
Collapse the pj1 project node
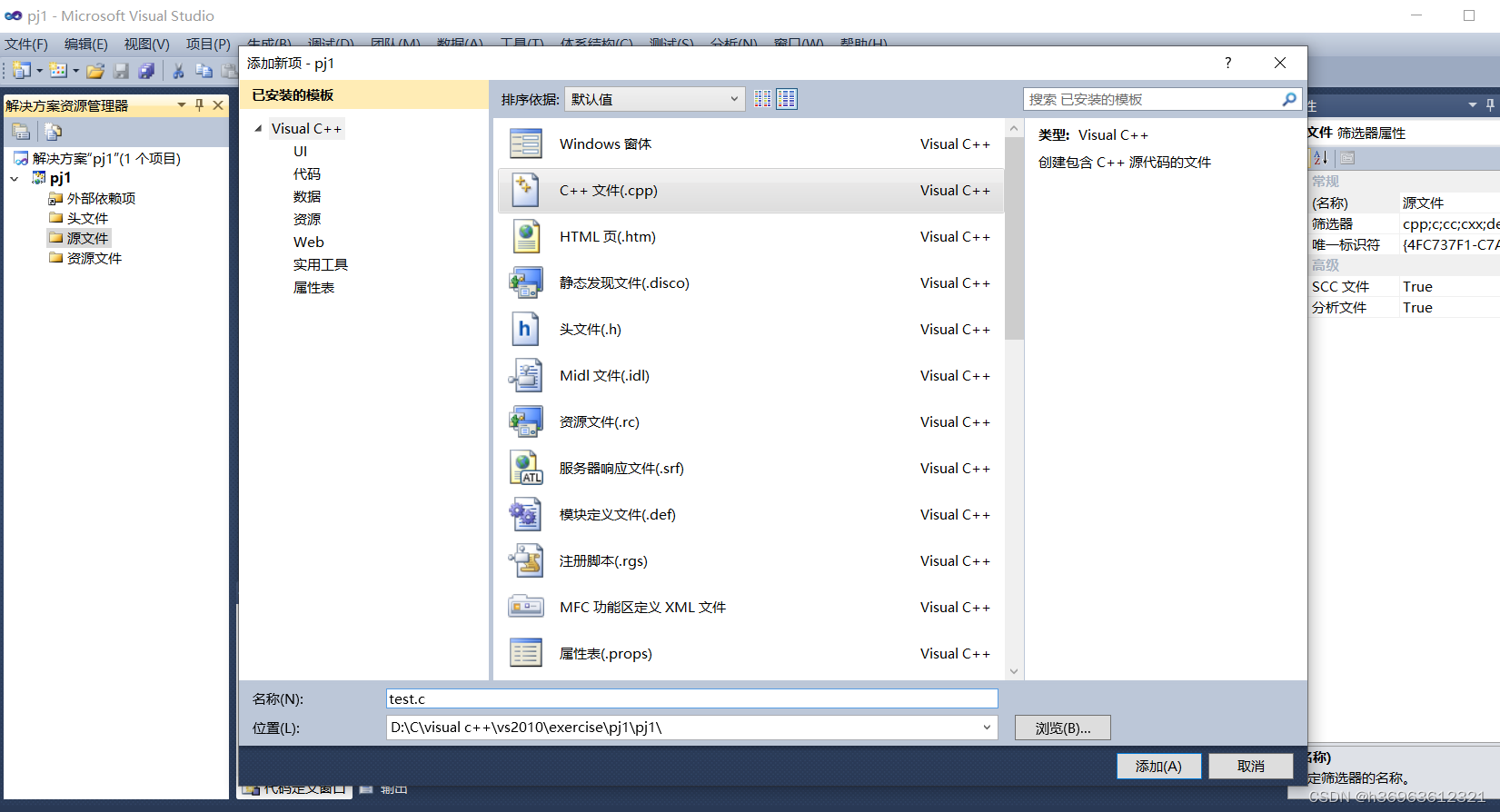[15, 179]
